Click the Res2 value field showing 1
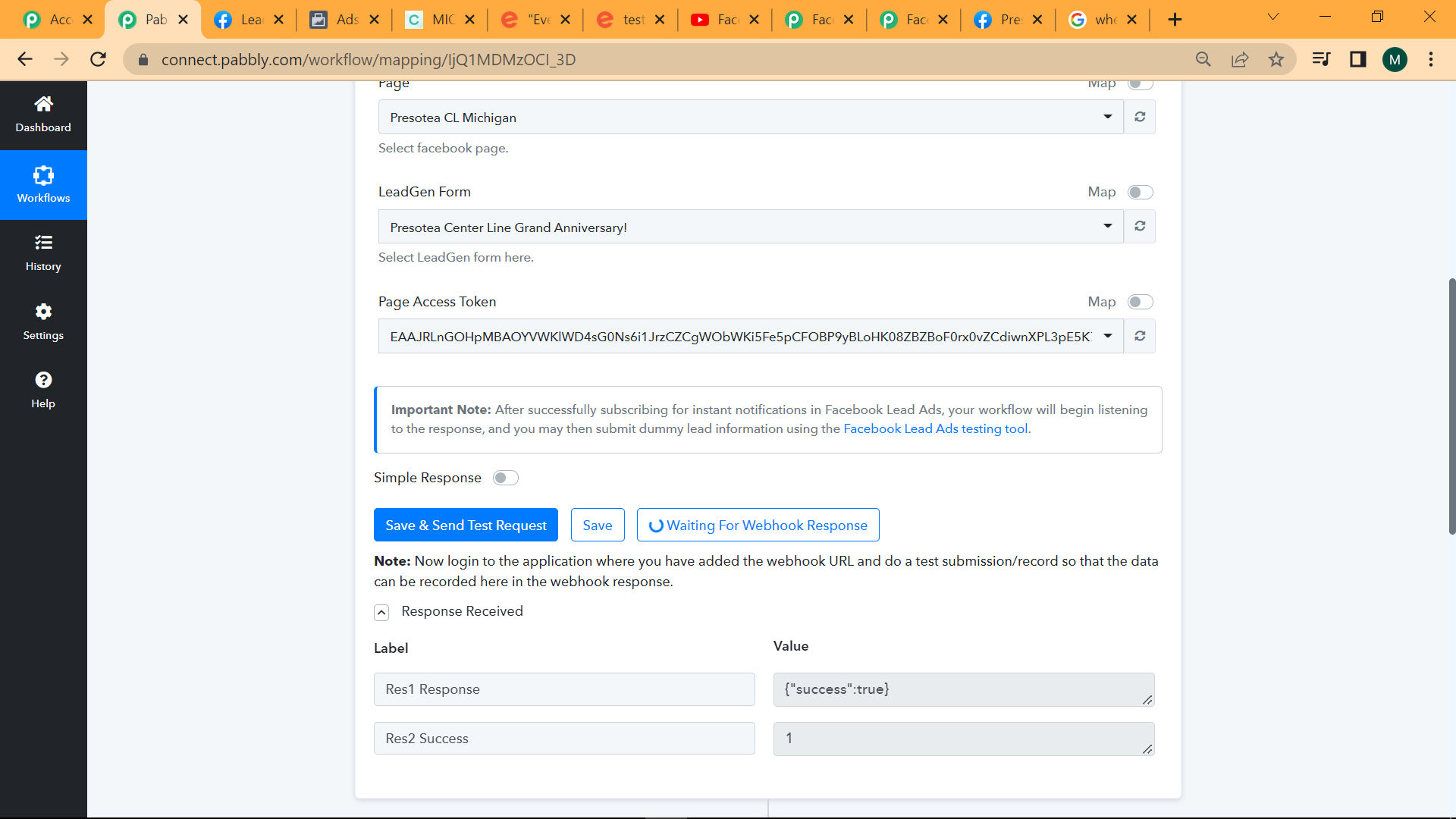The width and height of the screenshot is (1456, 819). point(964,739)
